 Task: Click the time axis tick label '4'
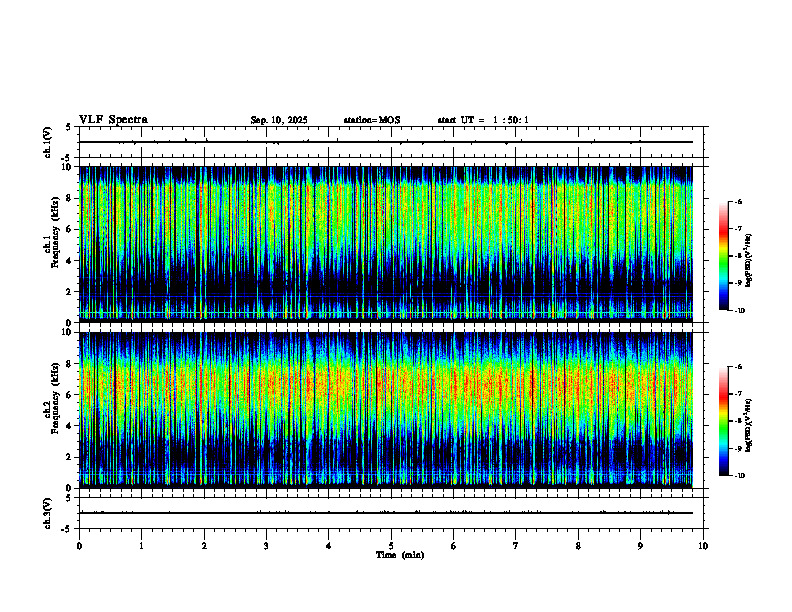329,546
